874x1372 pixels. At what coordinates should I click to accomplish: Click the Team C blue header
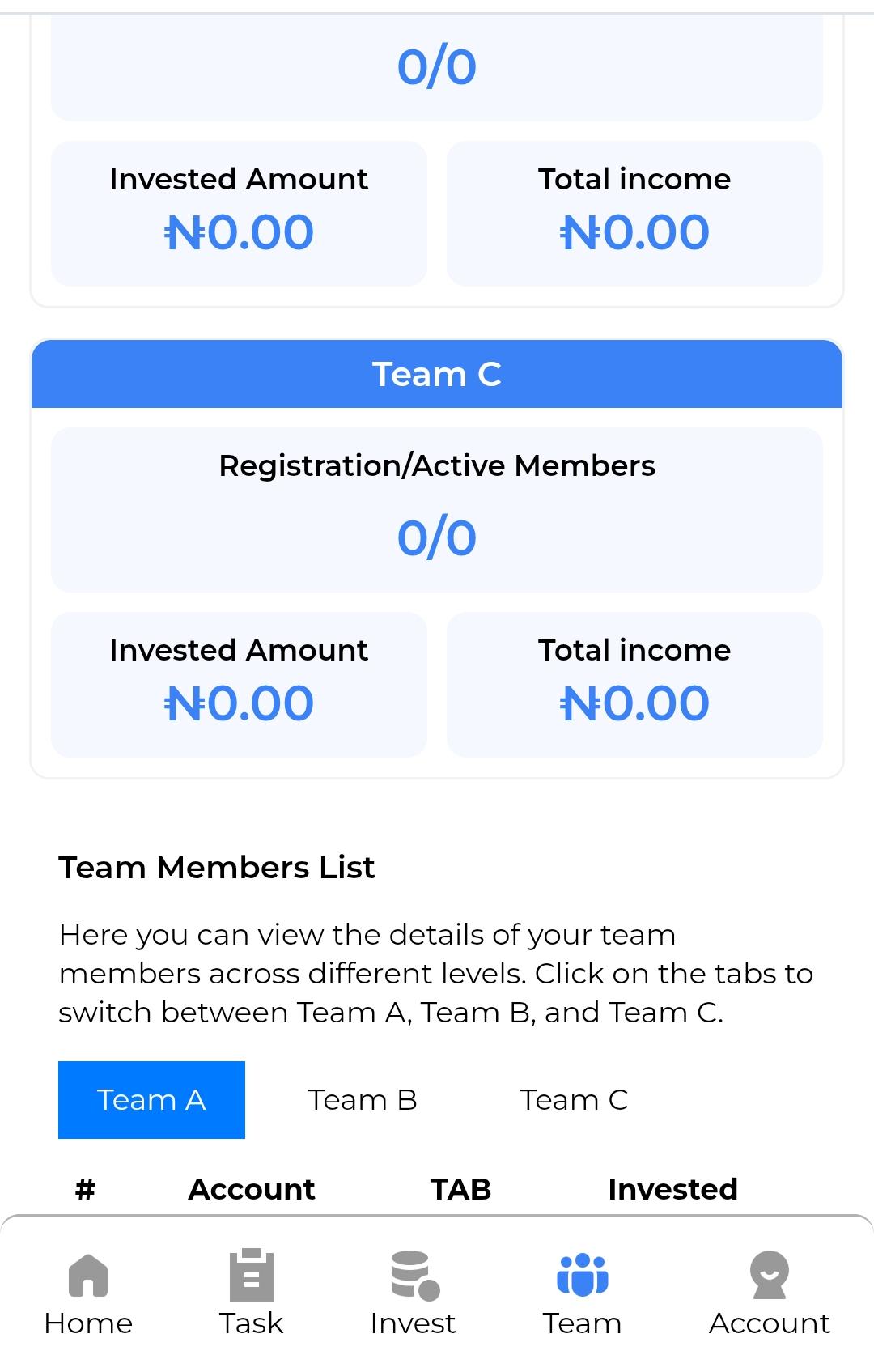tap(437, 374)
